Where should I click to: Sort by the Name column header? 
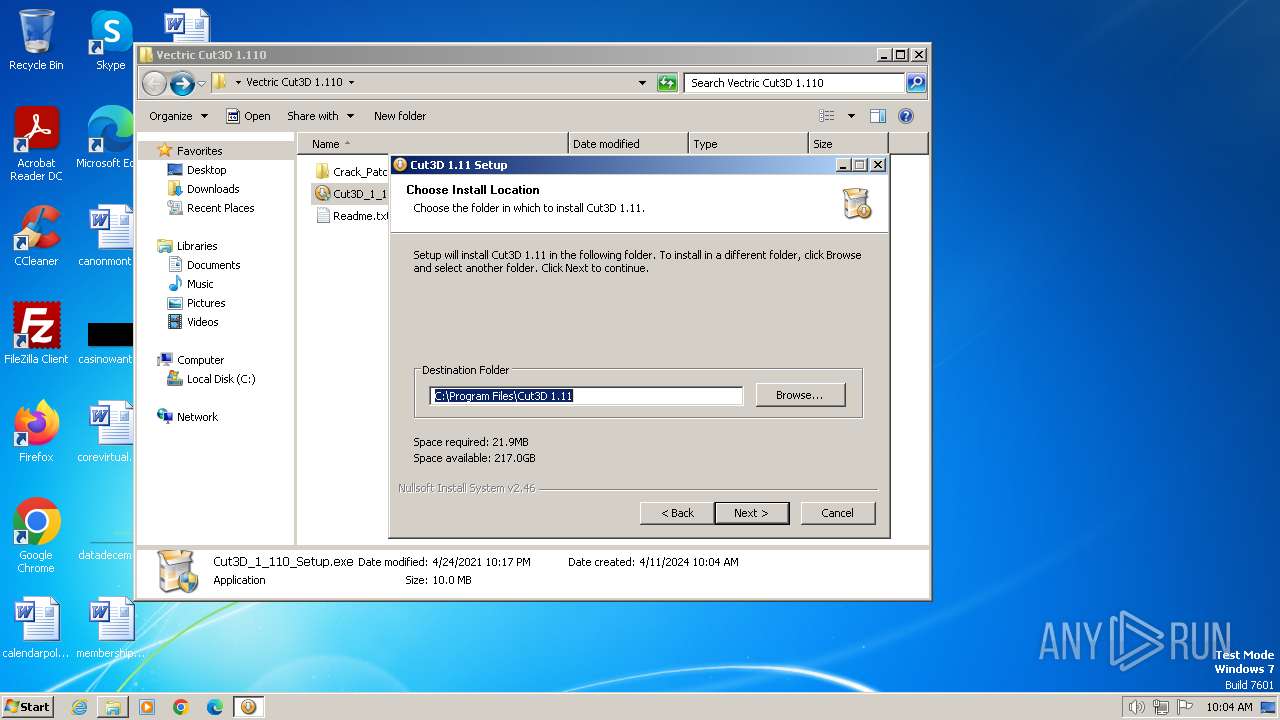[x=432, y=144]
